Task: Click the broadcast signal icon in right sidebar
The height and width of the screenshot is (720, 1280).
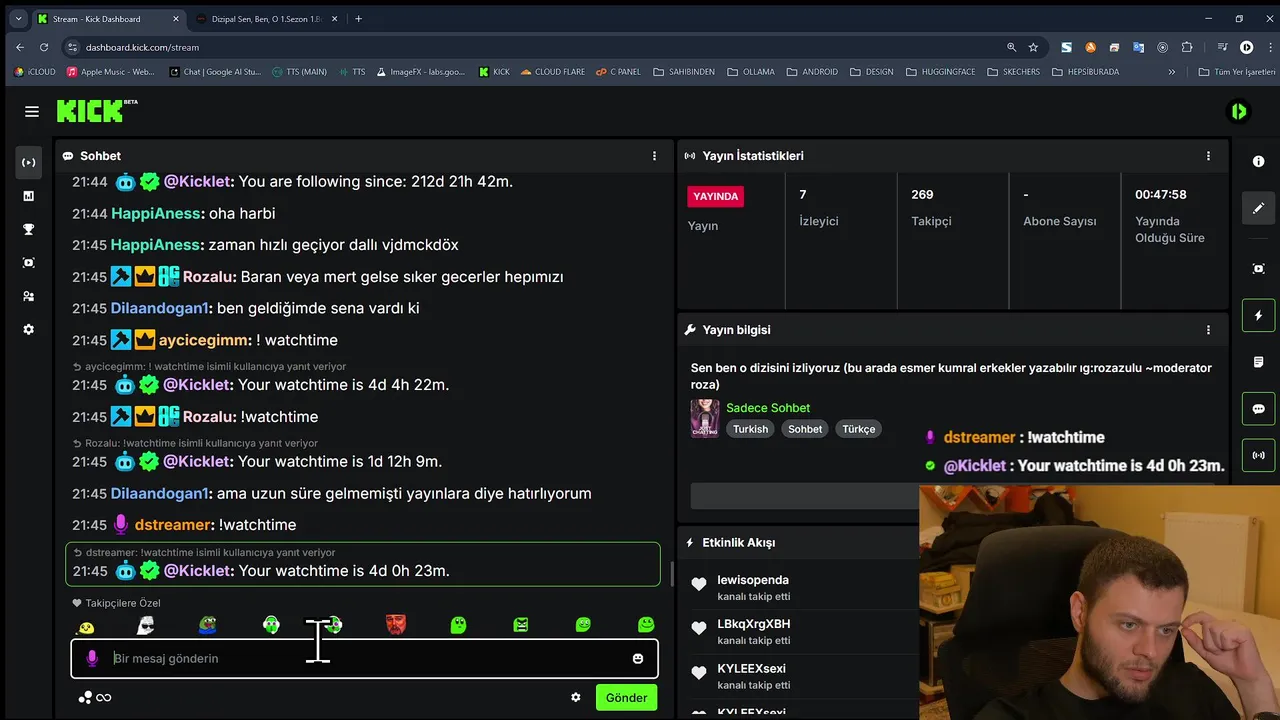Action: click(x=1258, y=455)
